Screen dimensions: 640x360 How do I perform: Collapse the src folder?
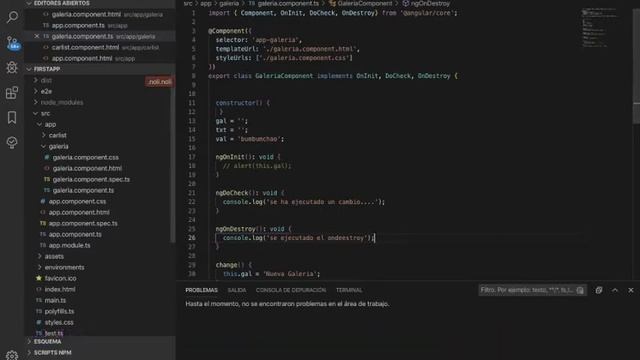[45, 113]
